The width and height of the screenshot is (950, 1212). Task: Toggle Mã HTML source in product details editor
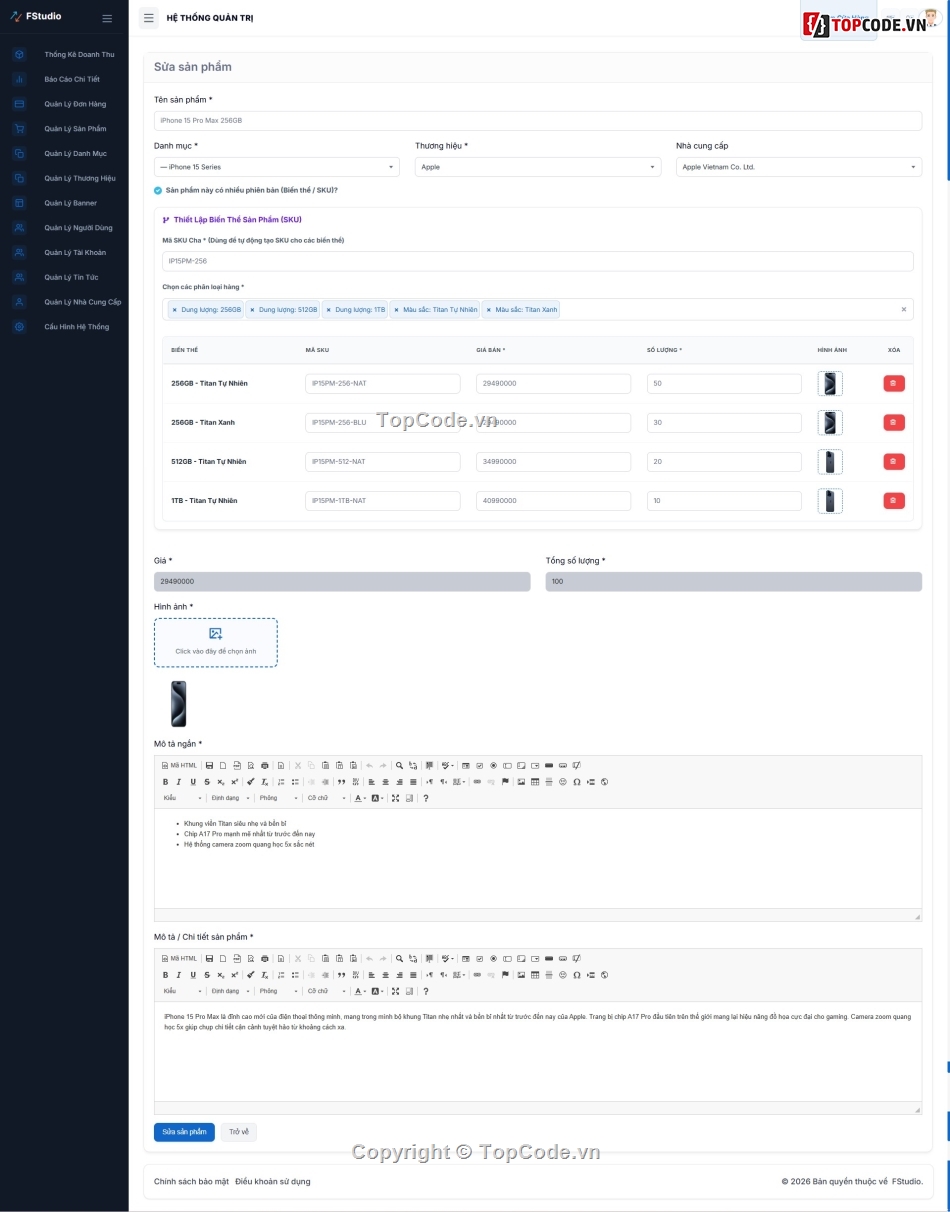coord(179,958)
